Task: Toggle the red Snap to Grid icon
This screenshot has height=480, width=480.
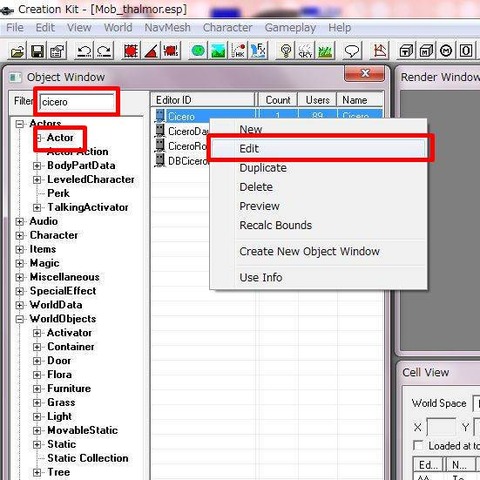Action: tap(131, 51)
